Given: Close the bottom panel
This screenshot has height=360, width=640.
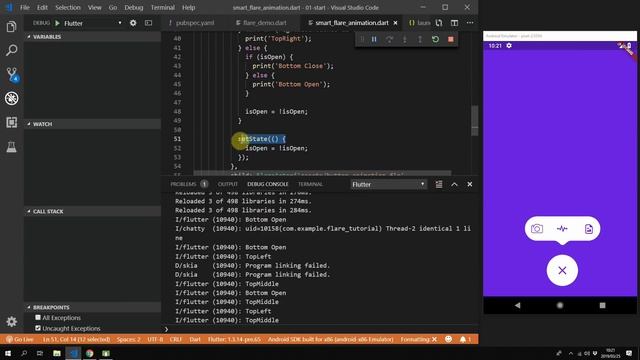Looking at the screenshot, I should tap(470, 184).
